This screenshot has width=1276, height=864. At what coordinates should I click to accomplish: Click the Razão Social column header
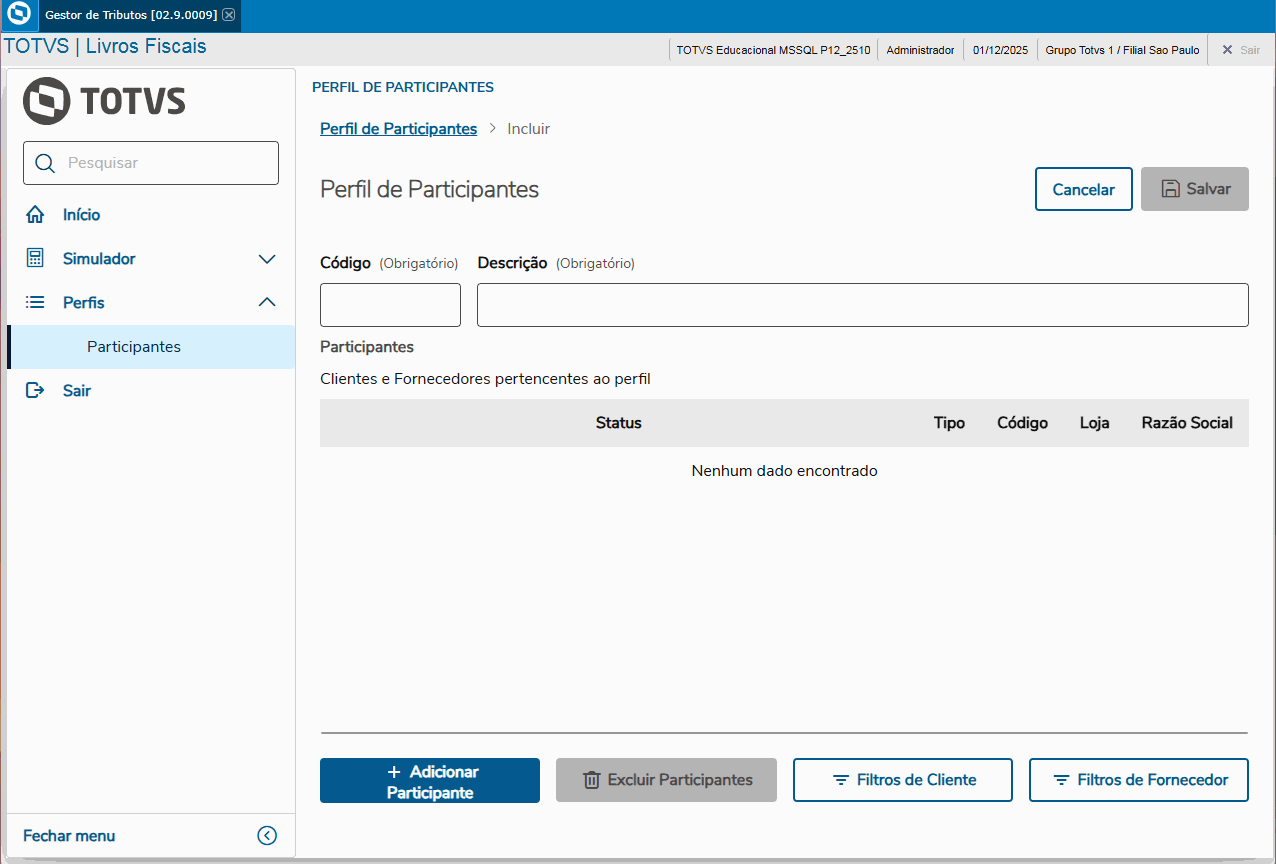1187,423
